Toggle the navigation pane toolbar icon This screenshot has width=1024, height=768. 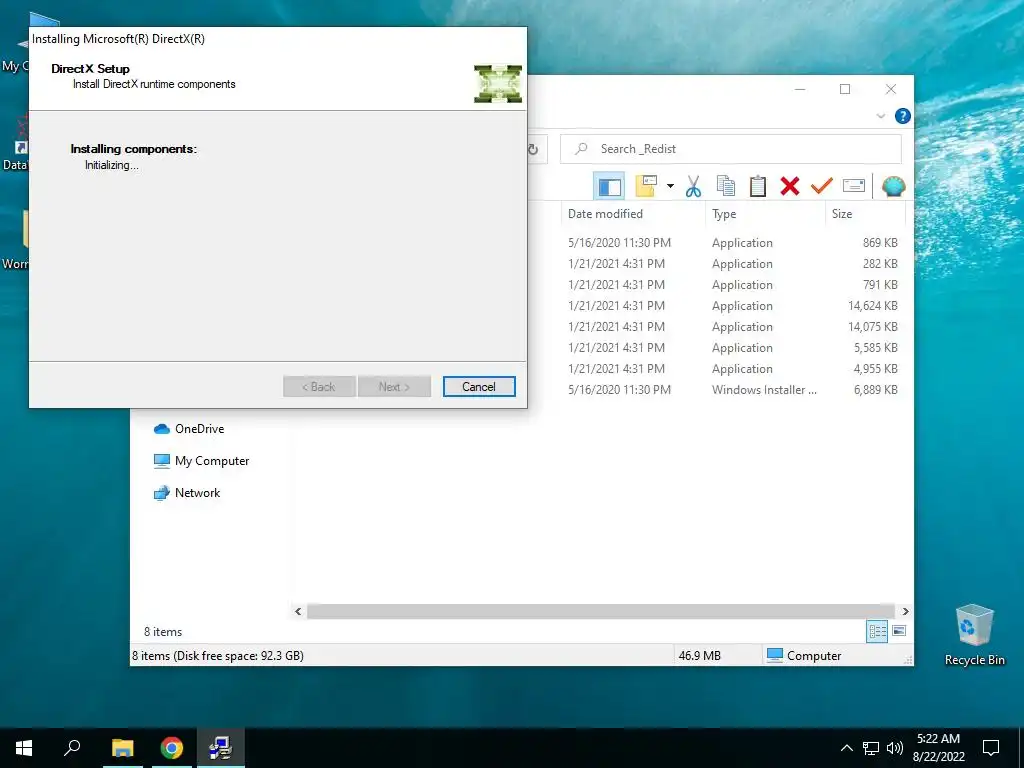click(609, 186)
